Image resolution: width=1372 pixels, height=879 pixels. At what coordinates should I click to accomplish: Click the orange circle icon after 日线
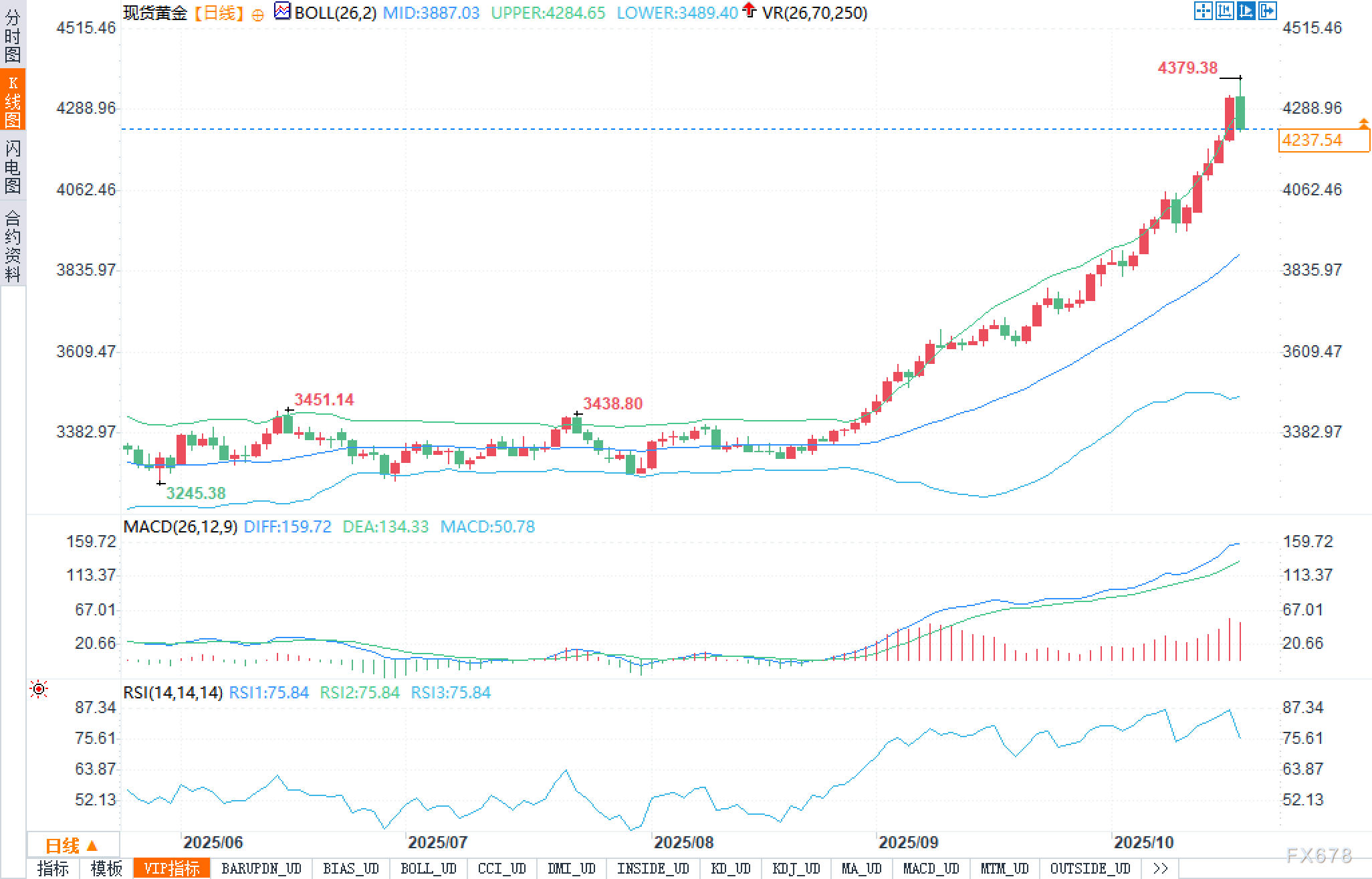click(x=257, y=15)
